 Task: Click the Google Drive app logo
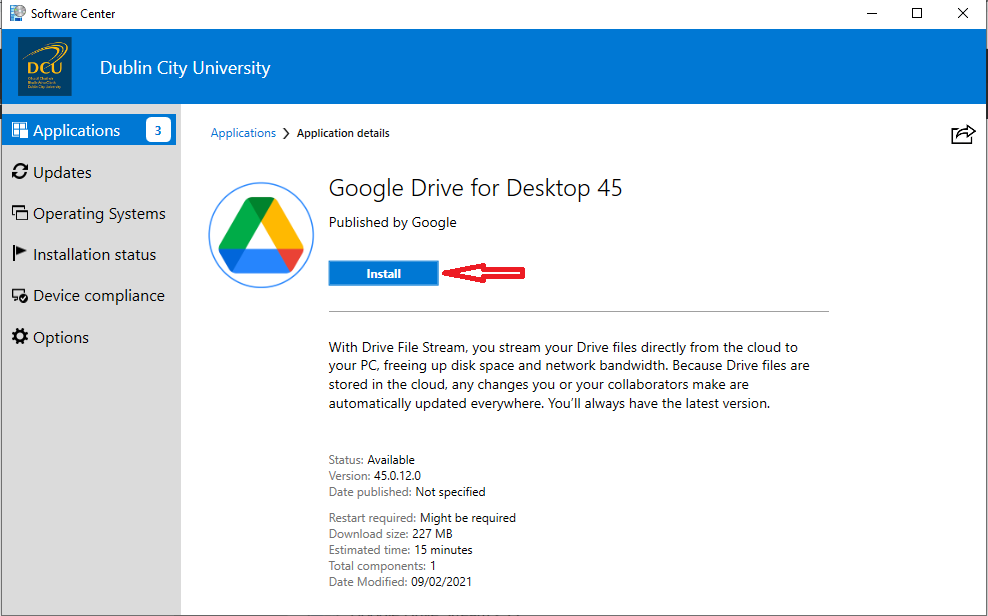coord(261,235)
